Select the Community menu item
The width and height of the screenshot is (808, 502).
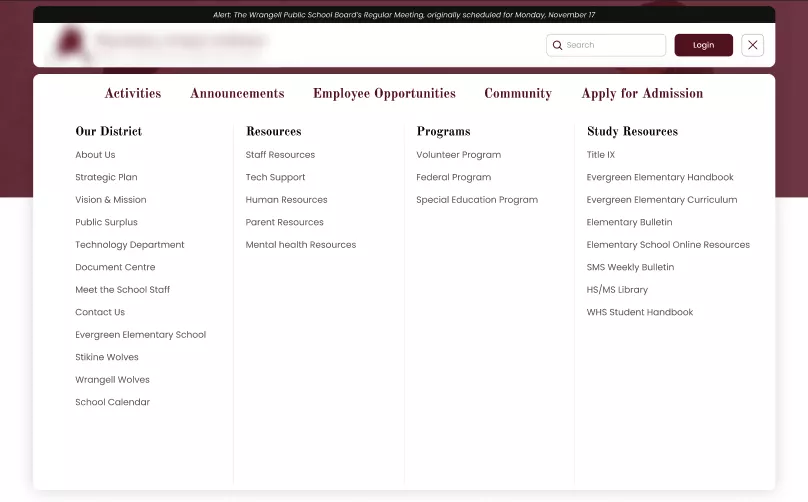517,94
